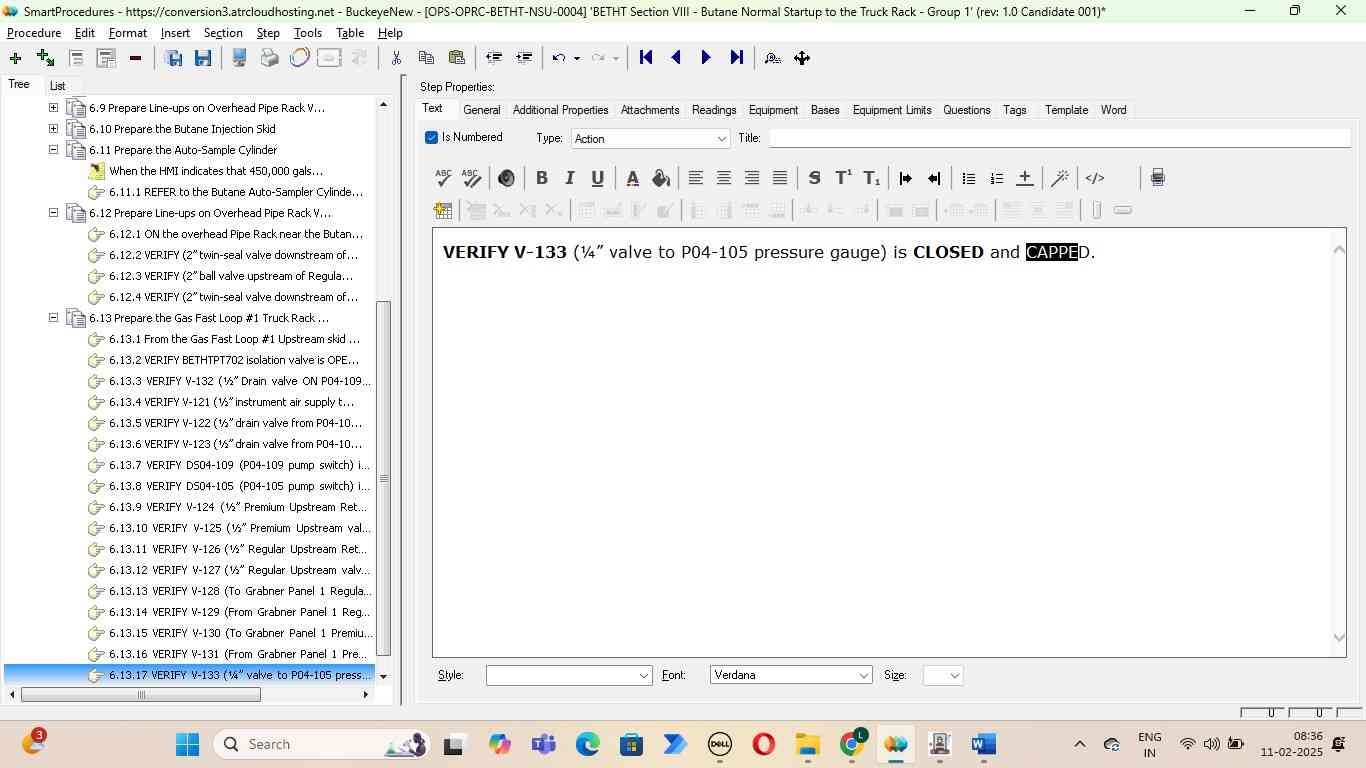Align text left in editor
The width and height of the screenshot is (1366, 768).
click(x=695, y=178)
